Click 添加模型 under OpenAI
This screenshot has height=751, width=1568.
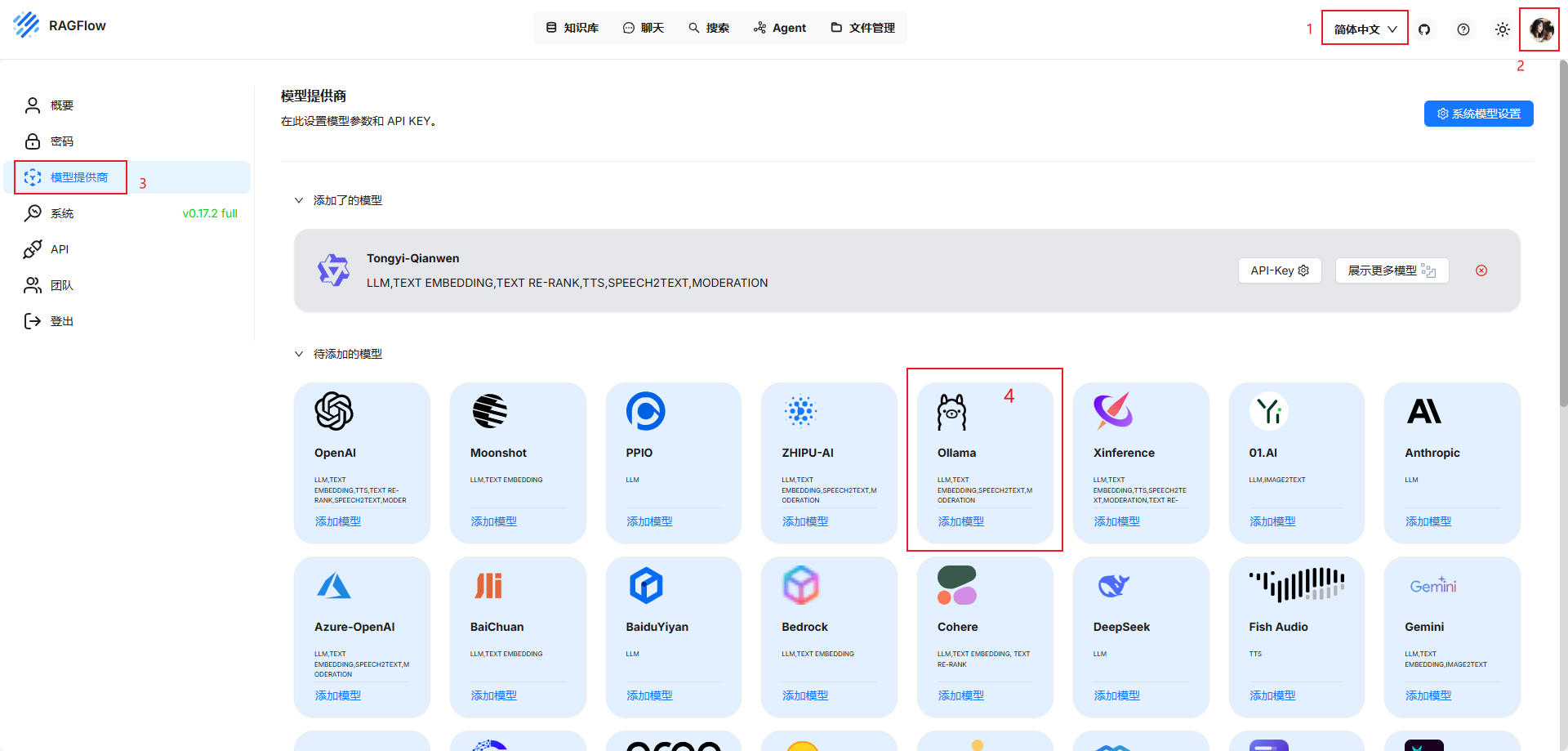coord(338,521)
